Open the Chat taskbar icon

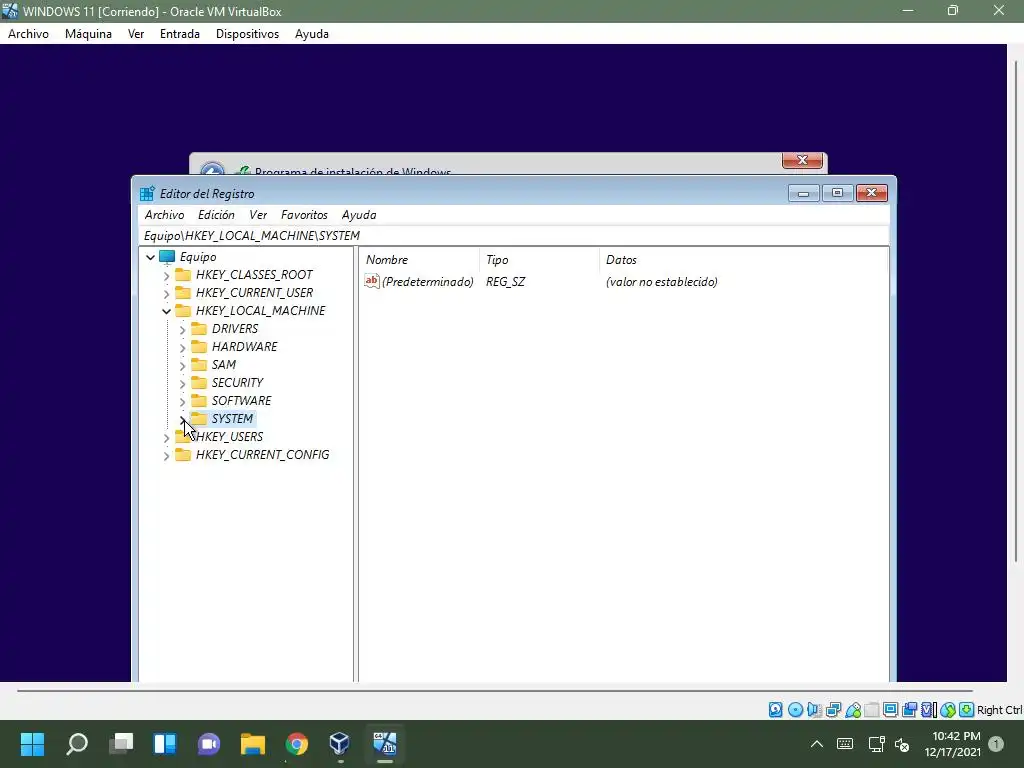209,744
